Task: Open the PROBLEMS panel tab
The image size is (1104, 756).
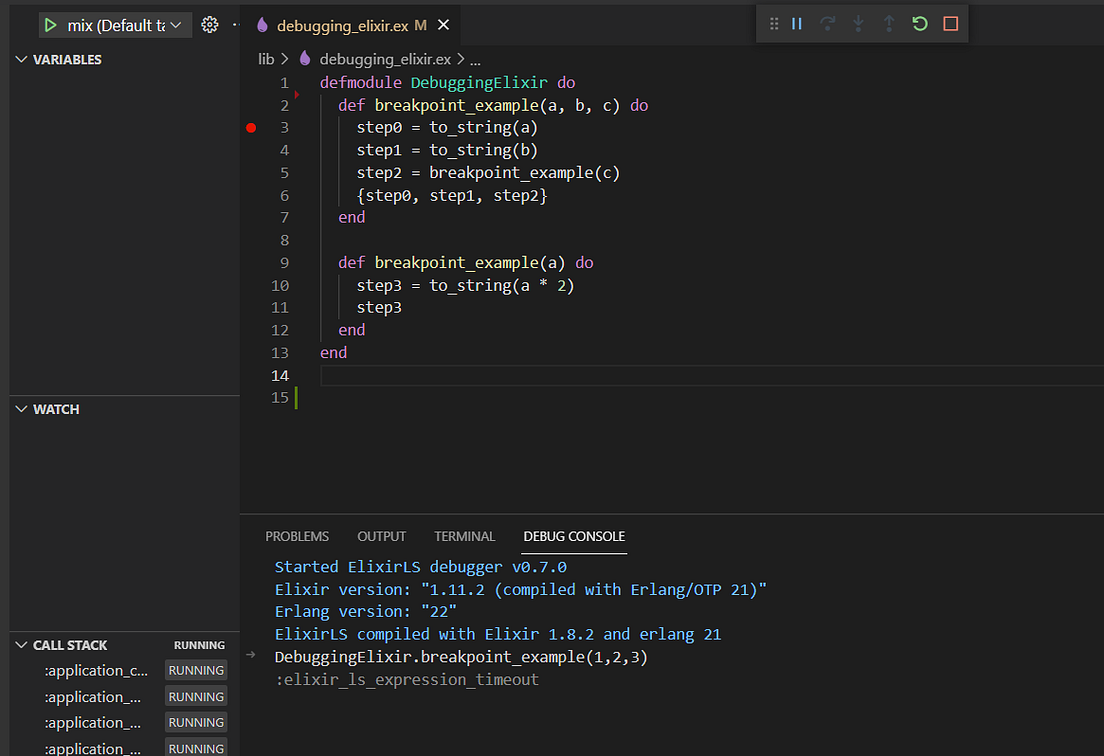Action: pos(297,536)
